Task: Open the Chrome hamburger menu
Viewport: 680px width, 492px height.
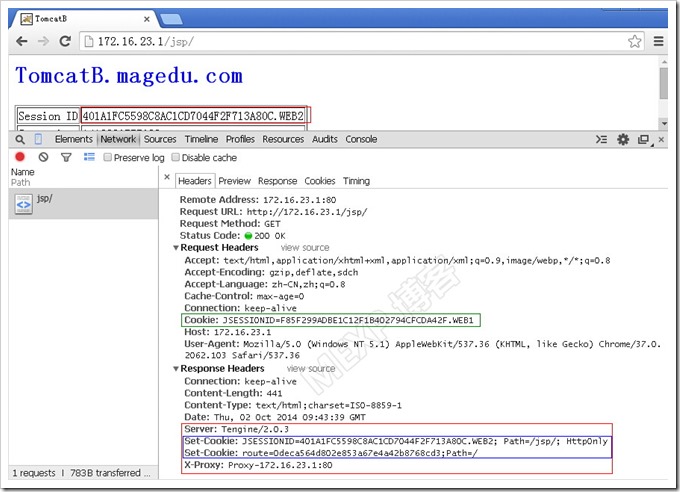Action: point(658,41)
